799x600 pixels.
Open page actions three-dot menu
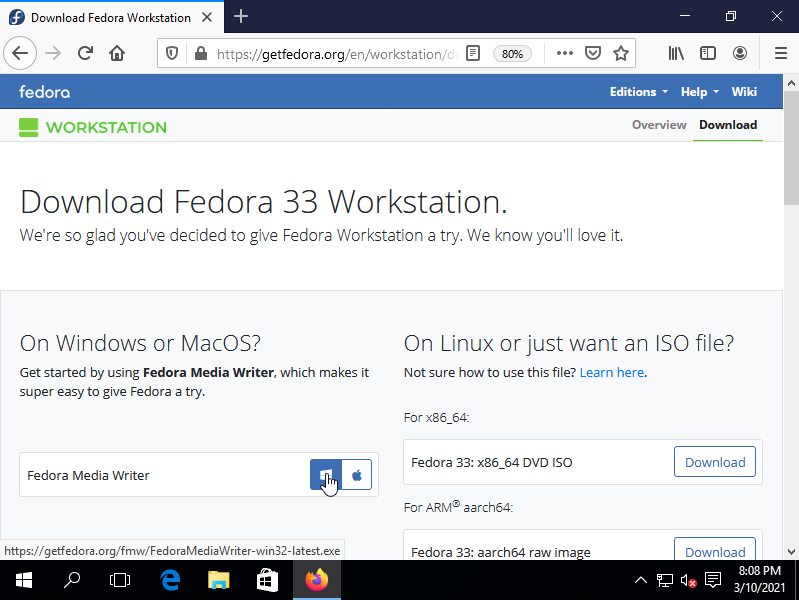(x=565, y=53)
